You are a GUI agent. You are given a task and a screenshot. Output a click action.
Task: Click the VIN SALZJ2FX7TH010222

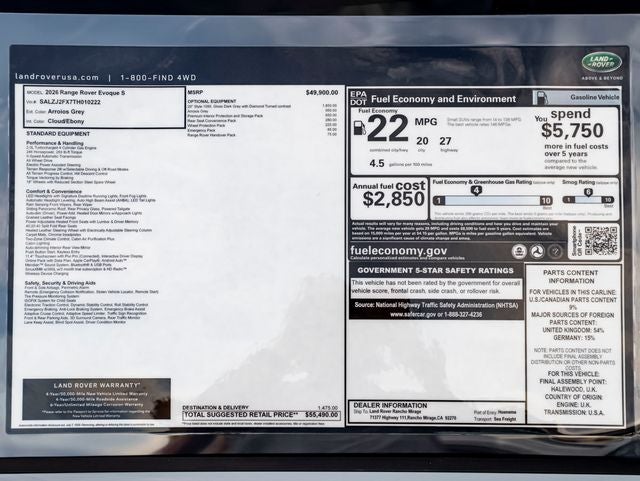(x=70, y=102)
